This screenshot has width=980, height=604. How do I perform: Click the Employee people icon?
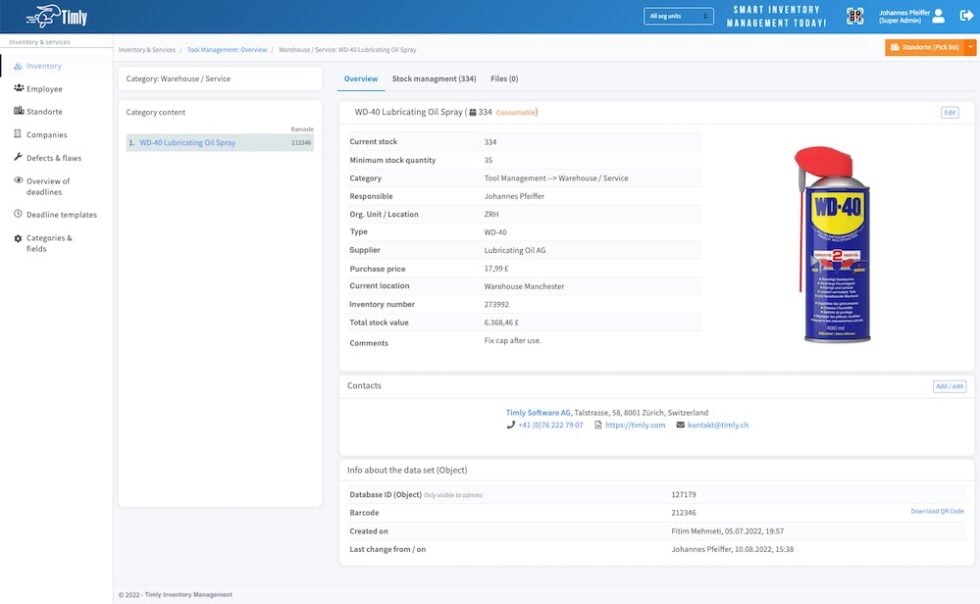click(19, 88)
